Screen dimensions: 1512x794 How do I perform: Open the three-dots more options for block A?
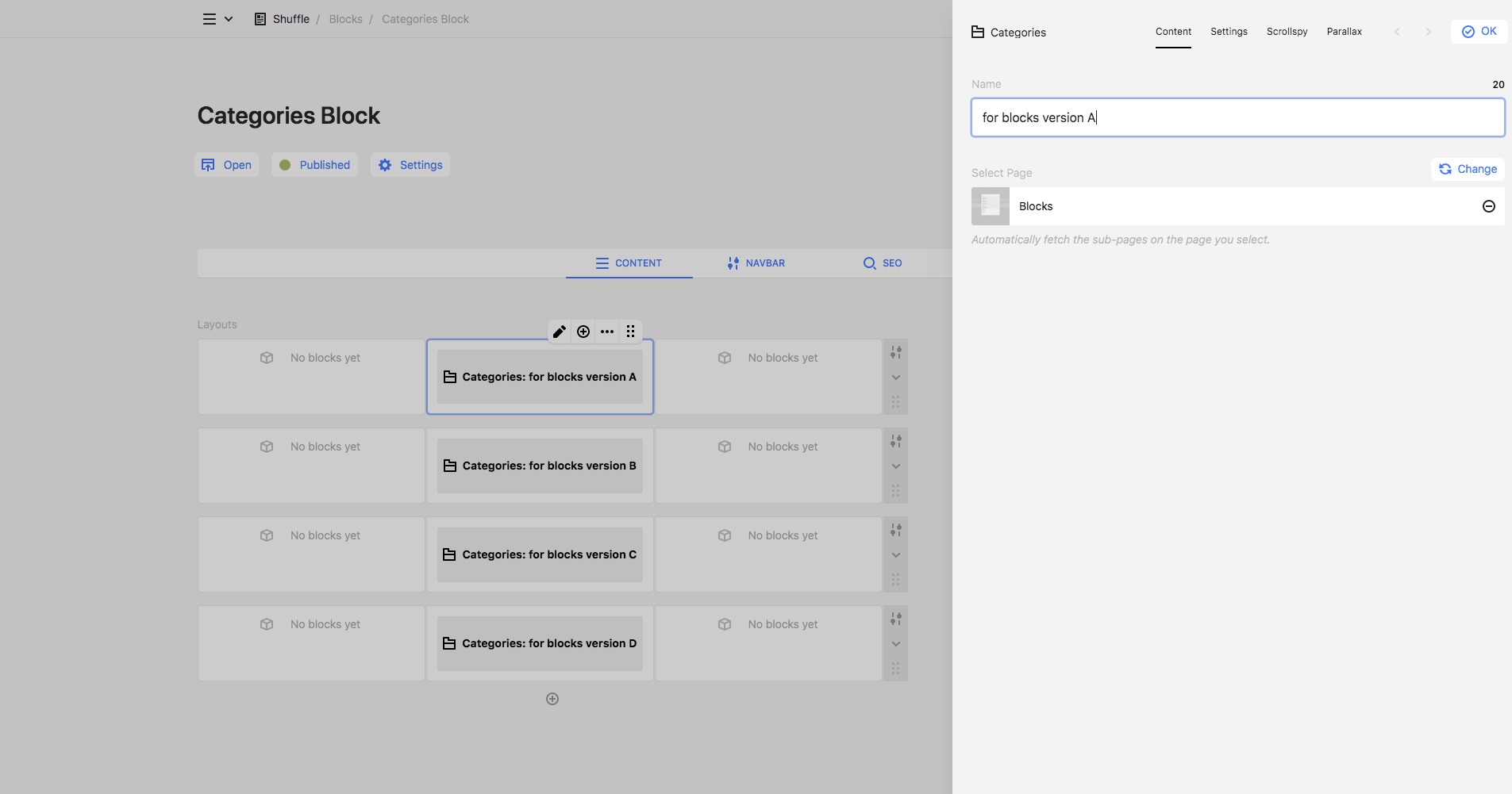point(607,332)
